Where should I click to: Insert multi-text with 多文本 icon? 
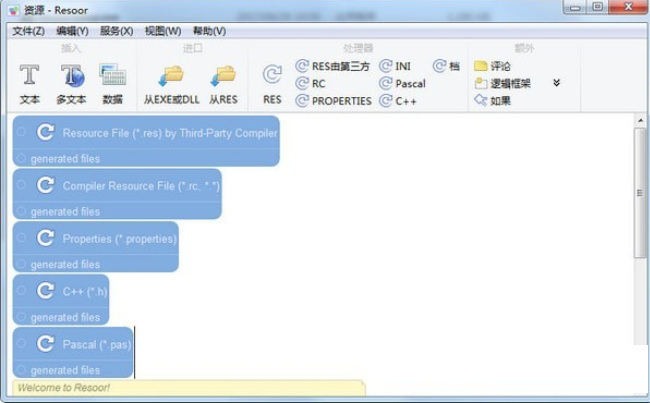point(72,83)
